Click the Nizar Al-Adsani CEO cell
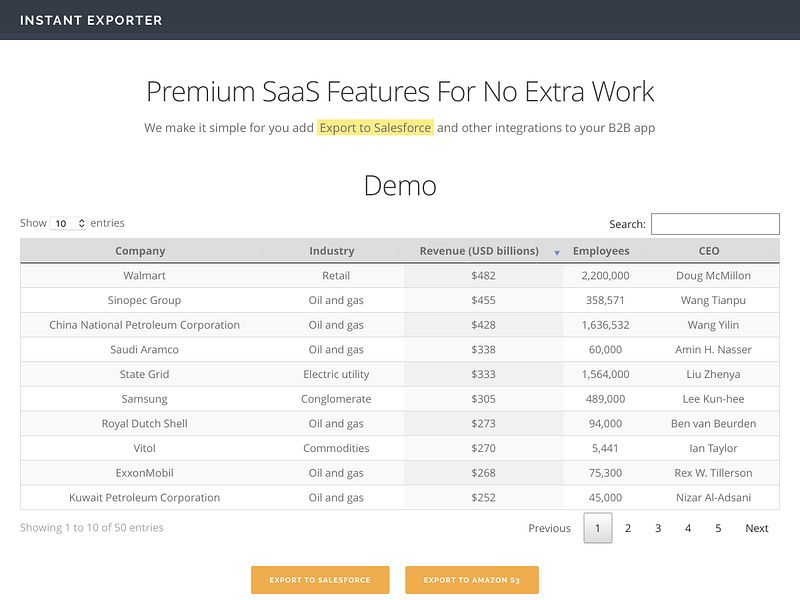The image size is (800, 600). (713, 497)
